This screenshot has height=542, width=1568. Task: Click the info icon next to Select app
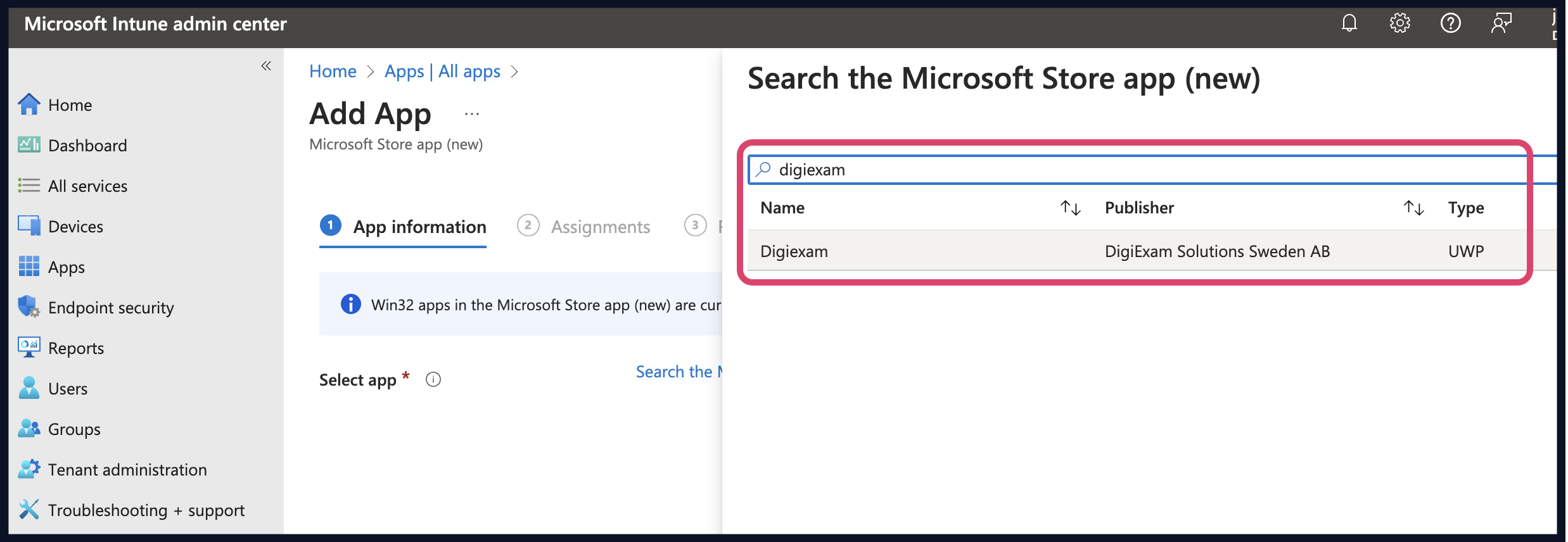coord(433,379)
